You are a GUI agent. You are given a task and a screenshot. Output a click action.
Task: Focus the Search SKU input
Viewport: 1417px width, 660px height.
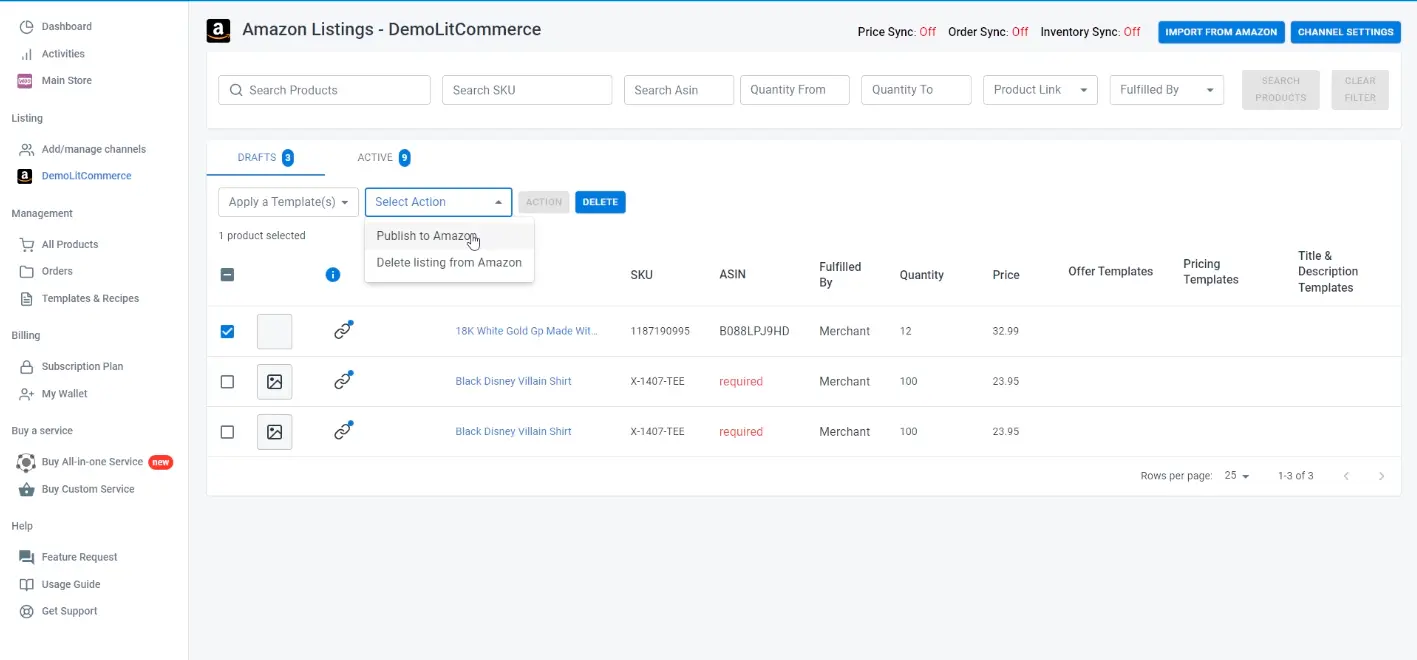(x=527, y=90)
